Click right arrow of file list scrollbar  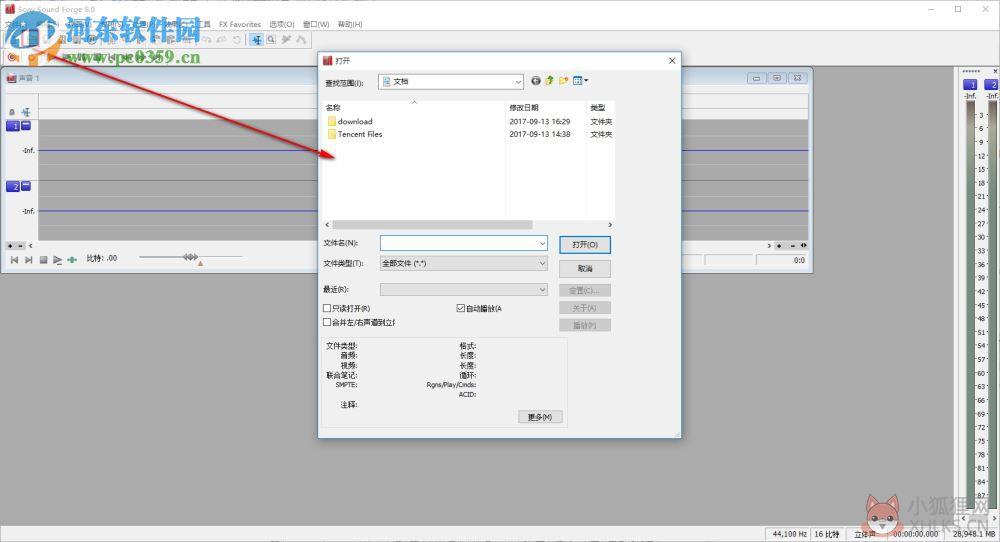click(610, 224)
